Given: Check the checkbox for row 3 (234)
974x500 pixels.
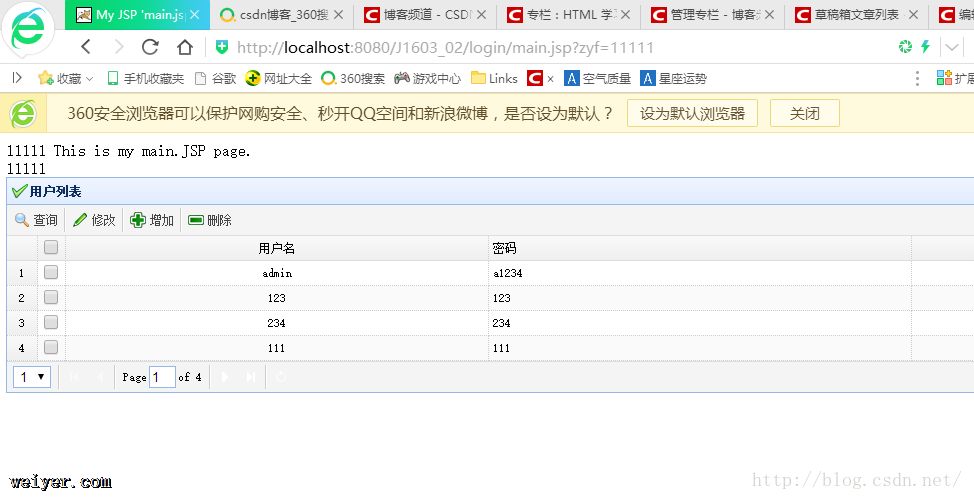Looking at the screenshot, I should click(x=51, y=322).
